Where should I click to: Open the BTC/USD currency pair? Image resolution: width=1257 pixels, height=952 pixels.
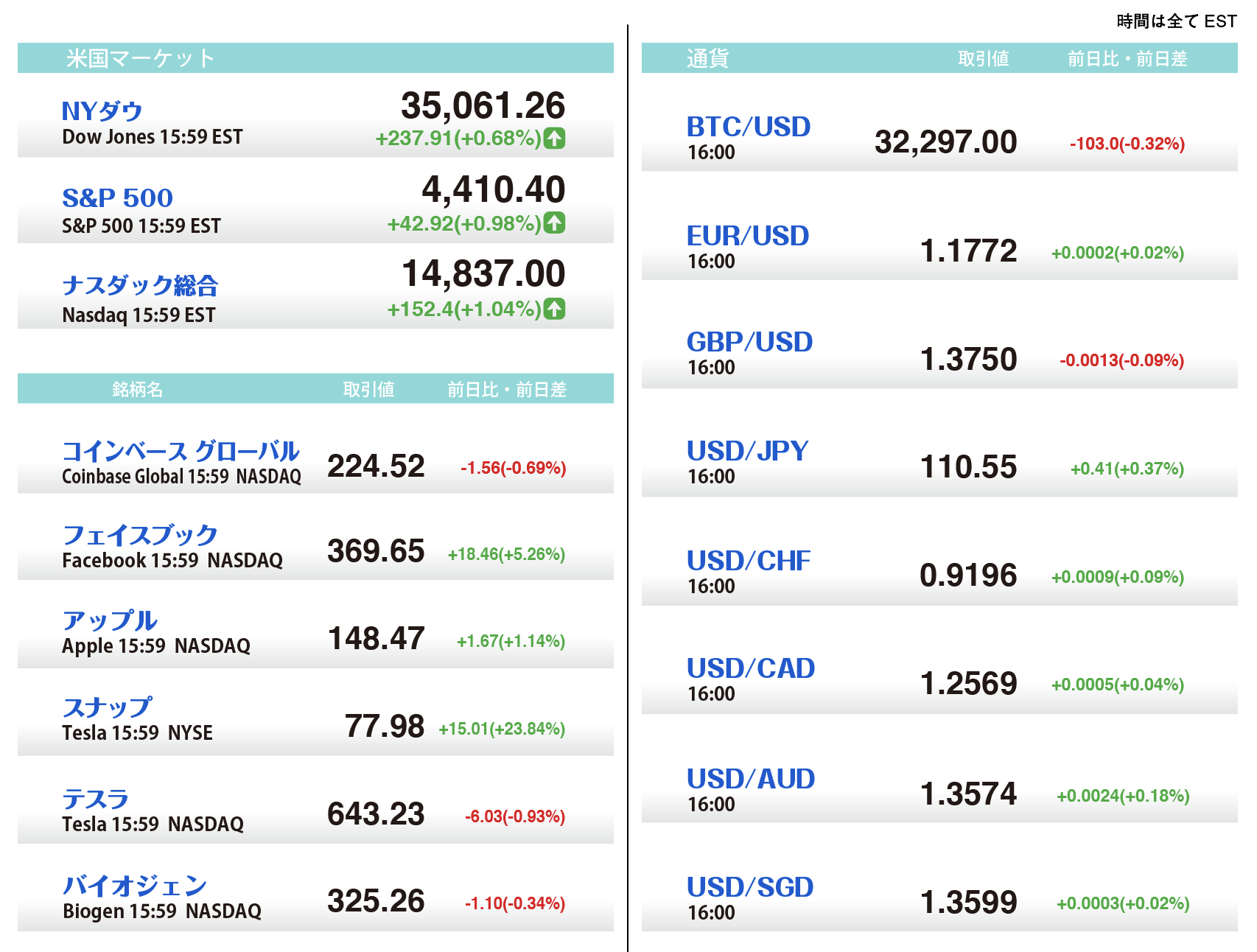[x=748, y=127]
